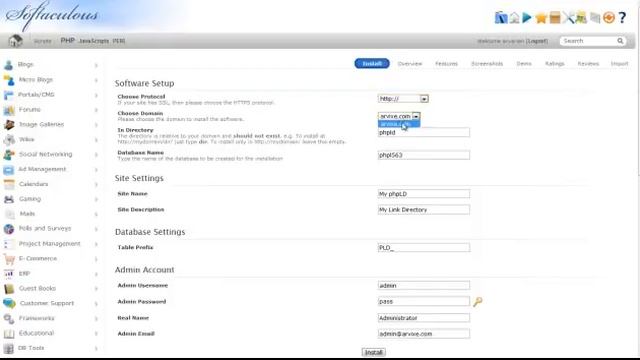Screen dimensions: 640x360
Task: Click the Social Networking category icon
Action: [x=9, y=154]
